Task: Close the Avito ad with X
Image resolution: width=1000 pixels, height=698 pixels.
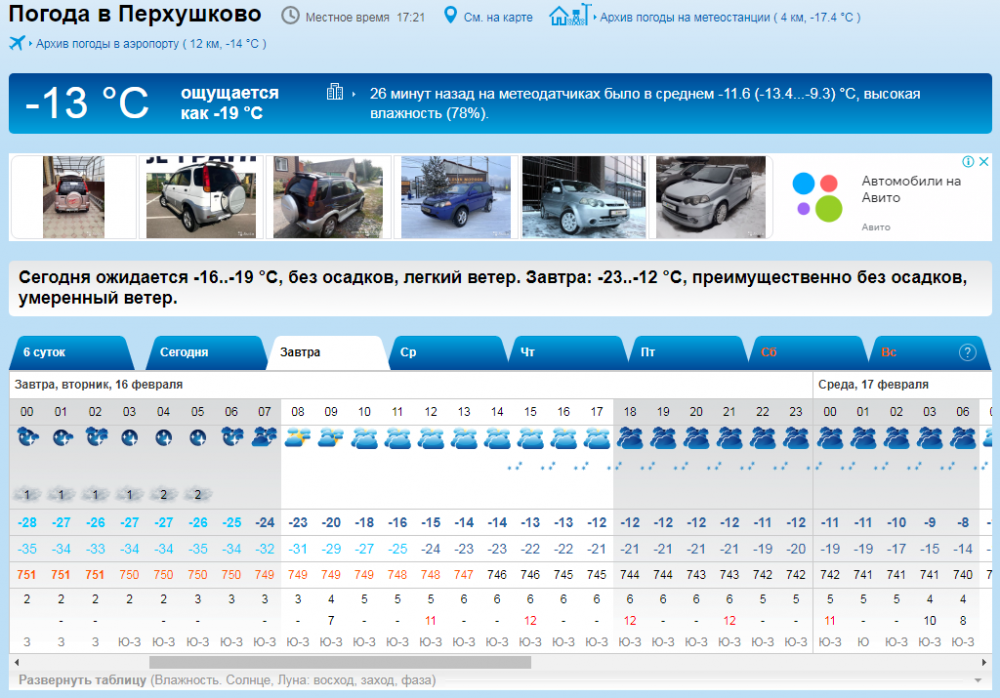Action: [983, 162]
